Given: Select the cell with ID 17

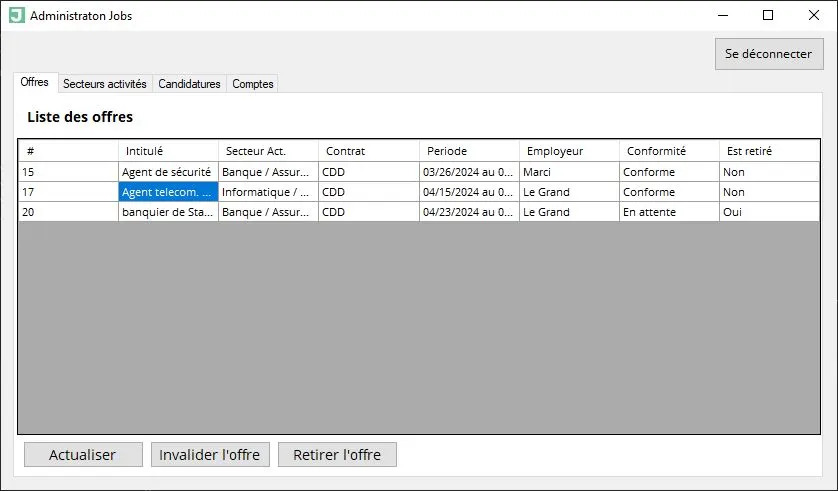Looking at the screenshot, I should [68, 192].
